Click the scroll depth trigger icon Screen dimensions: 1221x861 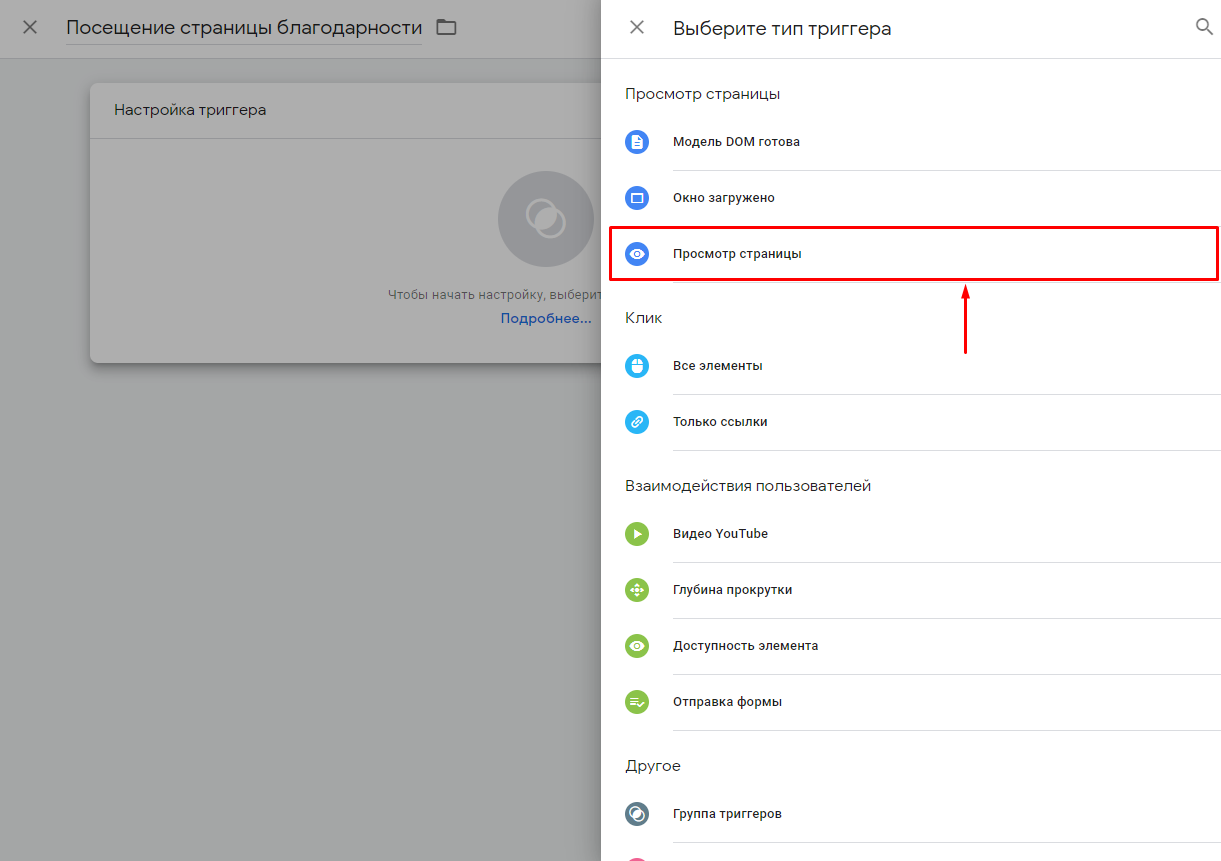(637, 590)
